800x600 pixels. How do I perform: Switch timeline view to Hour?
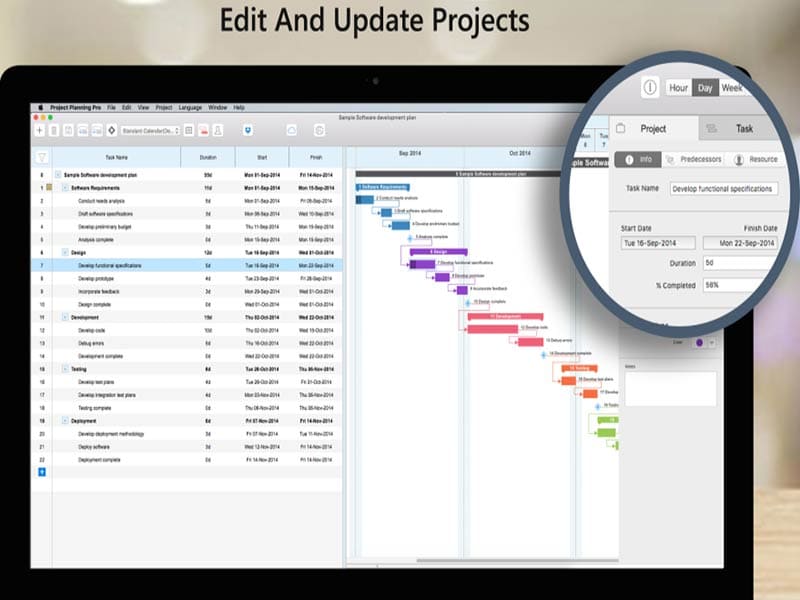point(680,88)
